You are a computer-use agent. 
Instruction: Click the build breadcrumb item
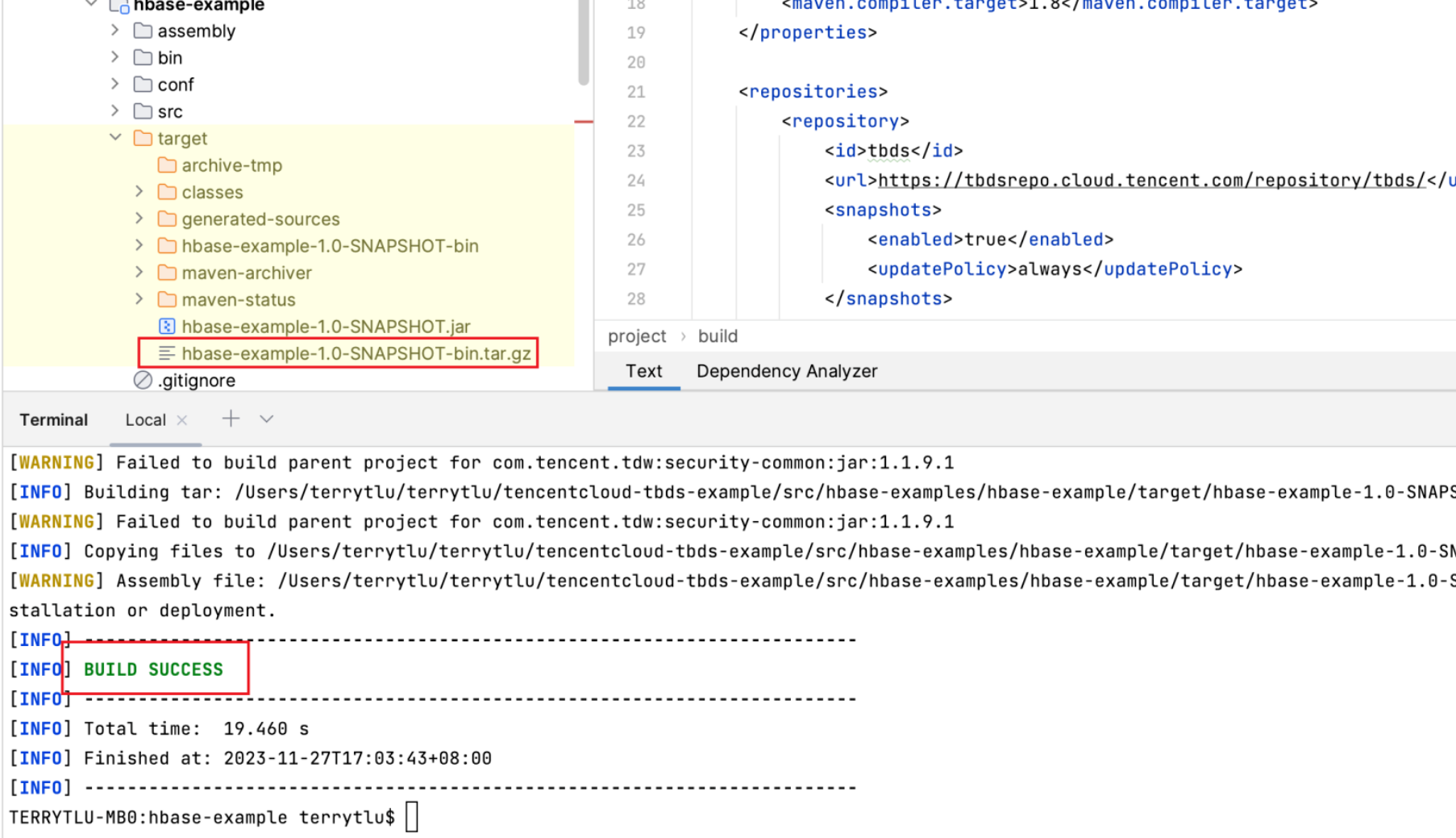718,336
